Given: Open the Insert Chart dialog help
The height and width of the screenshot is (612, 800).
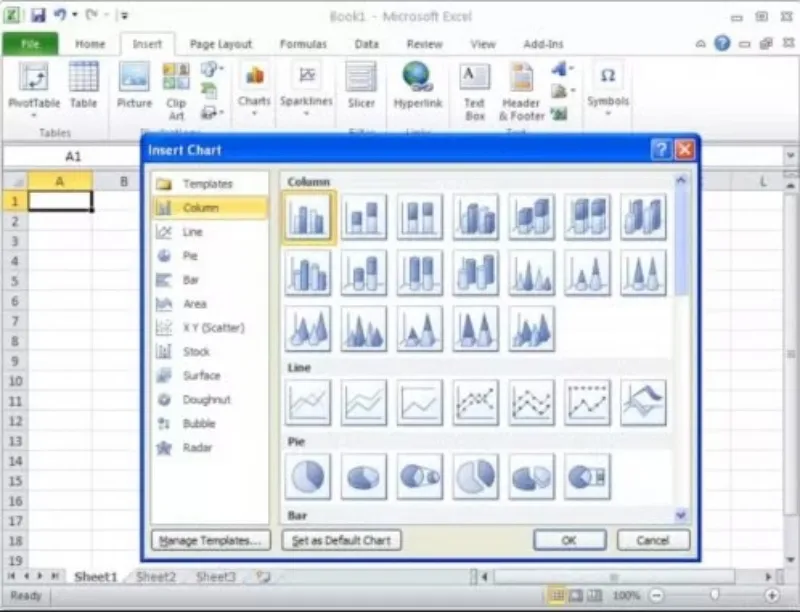Looking at the screenshot, I should 661,150.
